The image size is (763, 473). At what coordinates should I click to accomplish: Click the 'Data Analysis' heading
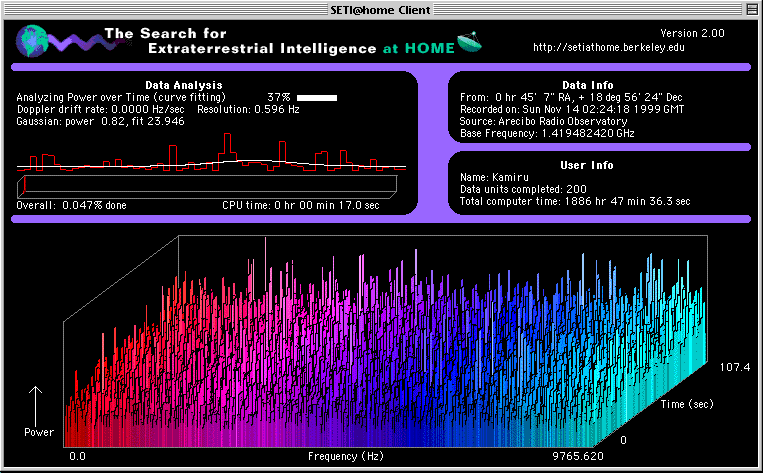coord(184,85)
